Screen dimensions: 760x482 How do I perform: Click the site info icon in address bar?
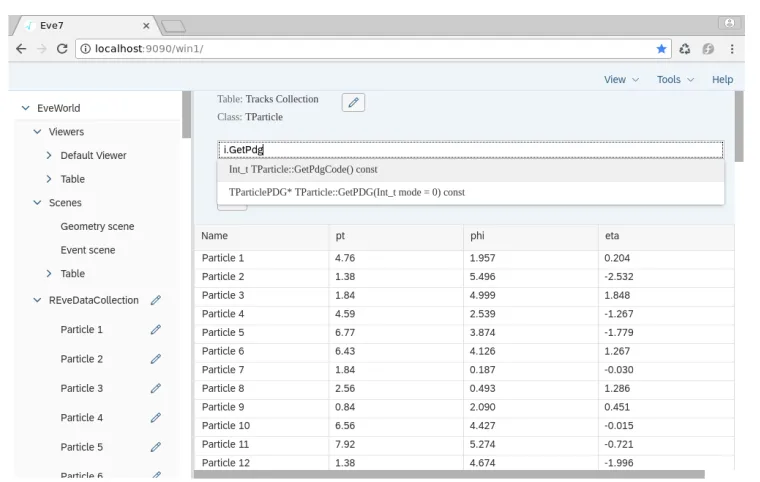tap(85, 48)
